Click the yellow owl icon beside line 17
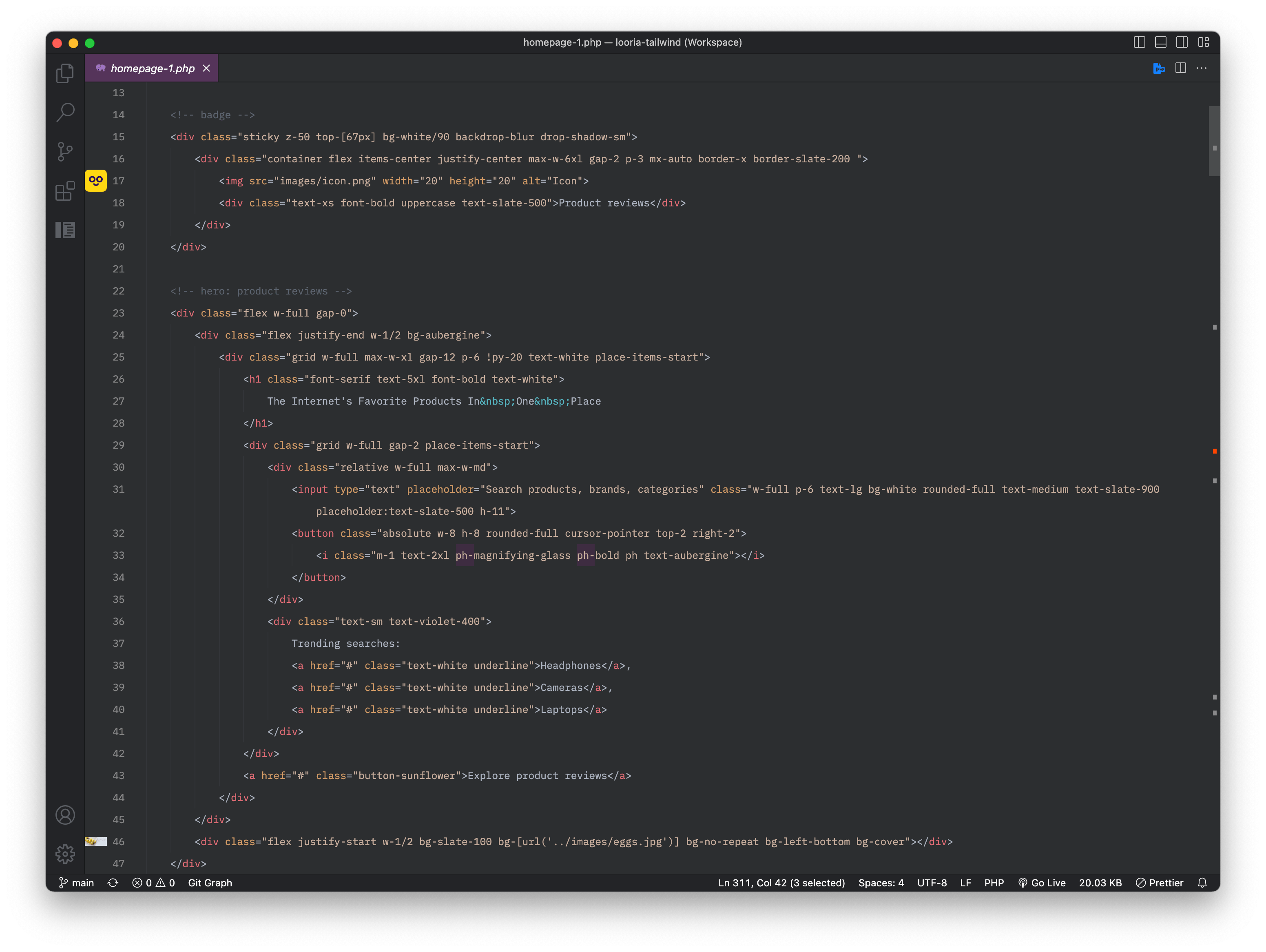The image size is (1266, 952). tap(95, 181)
